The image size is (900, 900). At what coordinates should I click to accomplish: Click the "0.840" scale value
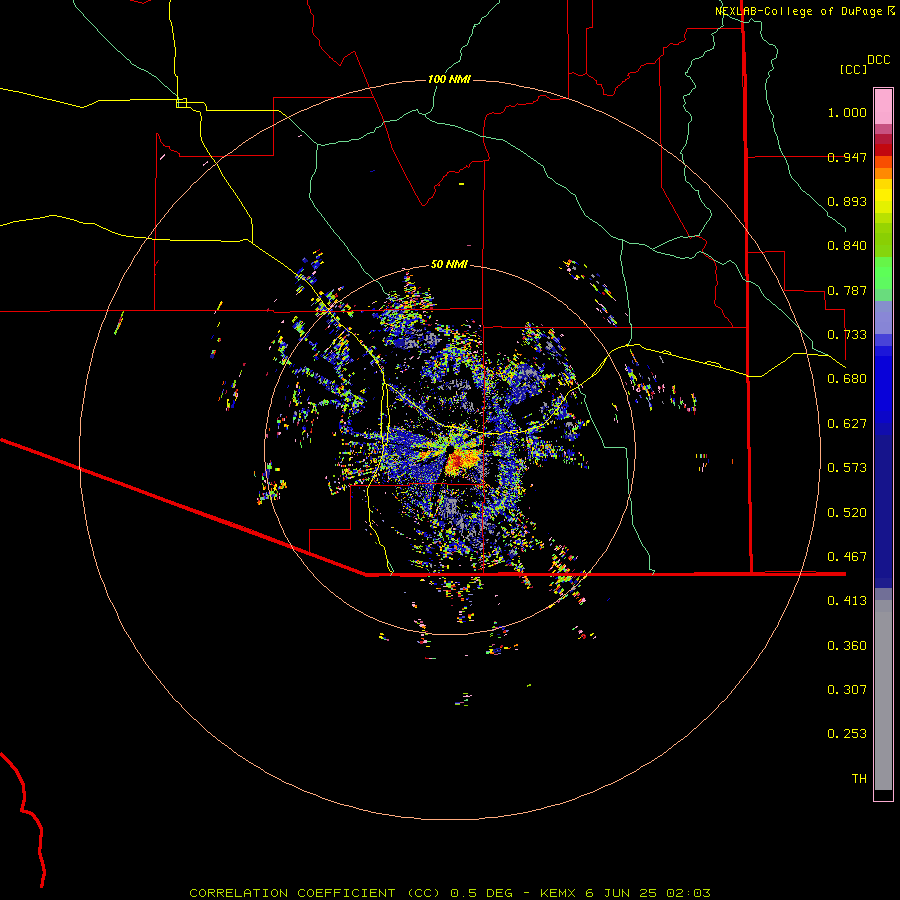coord(847,246)
